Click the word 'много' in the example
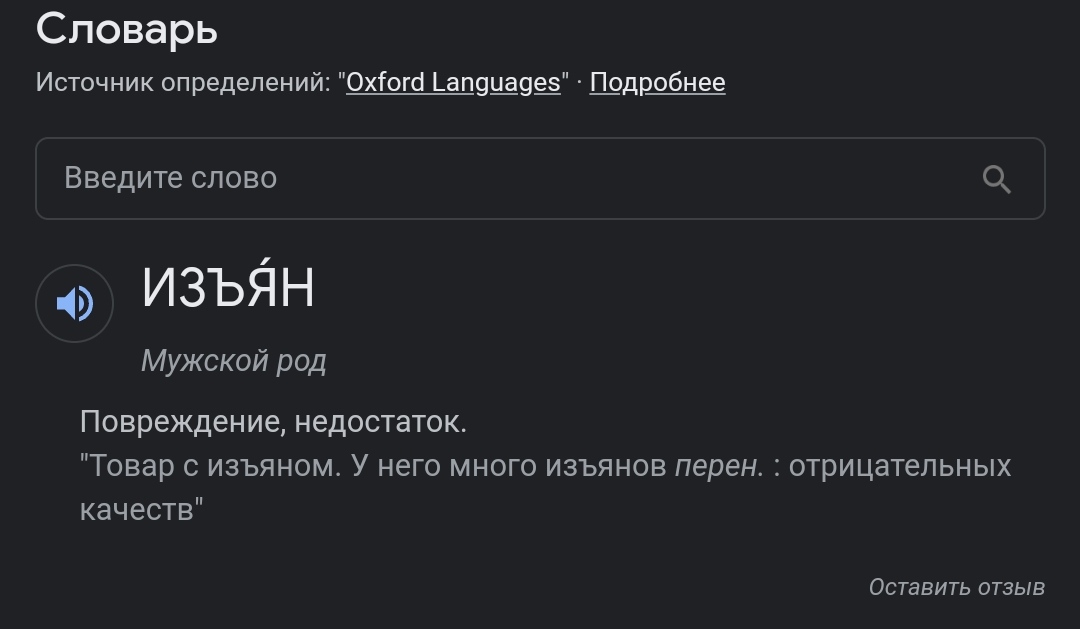This screenshot has width=1080, height=629. pyautogui.click(x=492, y=466)
